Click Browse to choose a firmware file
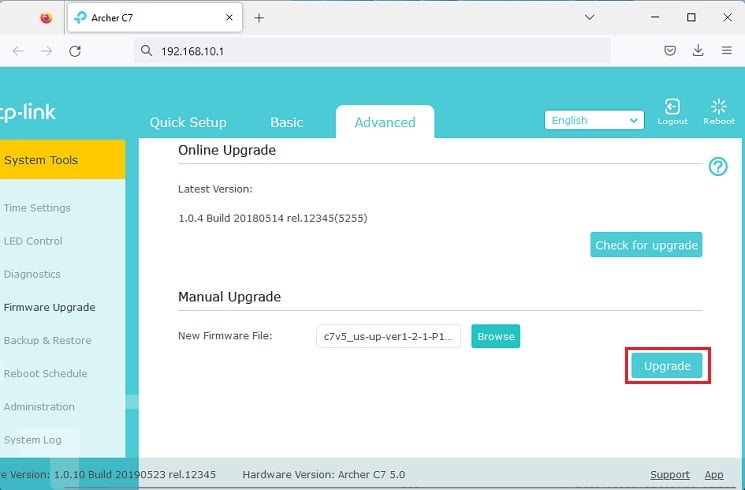The image size is (745, 490). pyautogui.click(x=496, y=336)
